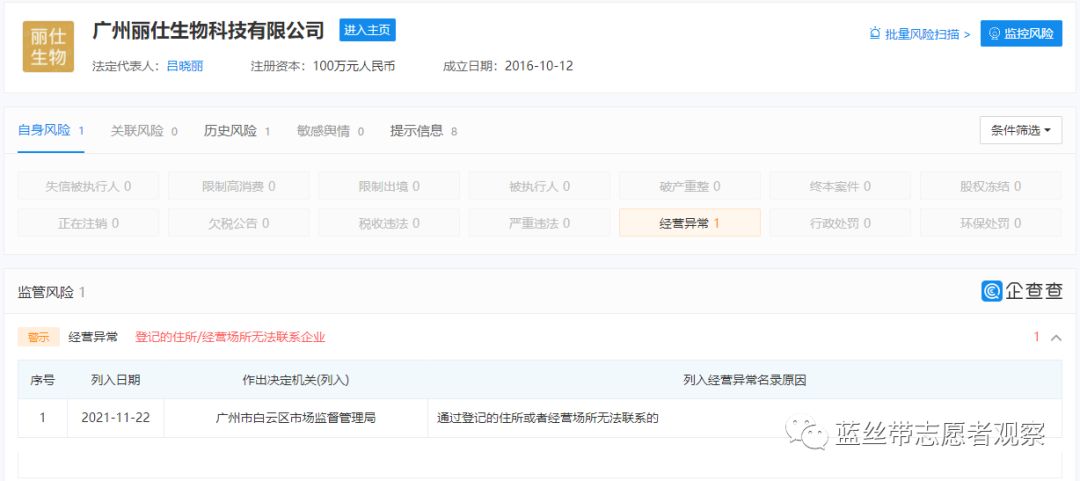Click the 列入经营异常名录原因 column header
Screen dimensions: 1080x481
[x=745, y=380]
